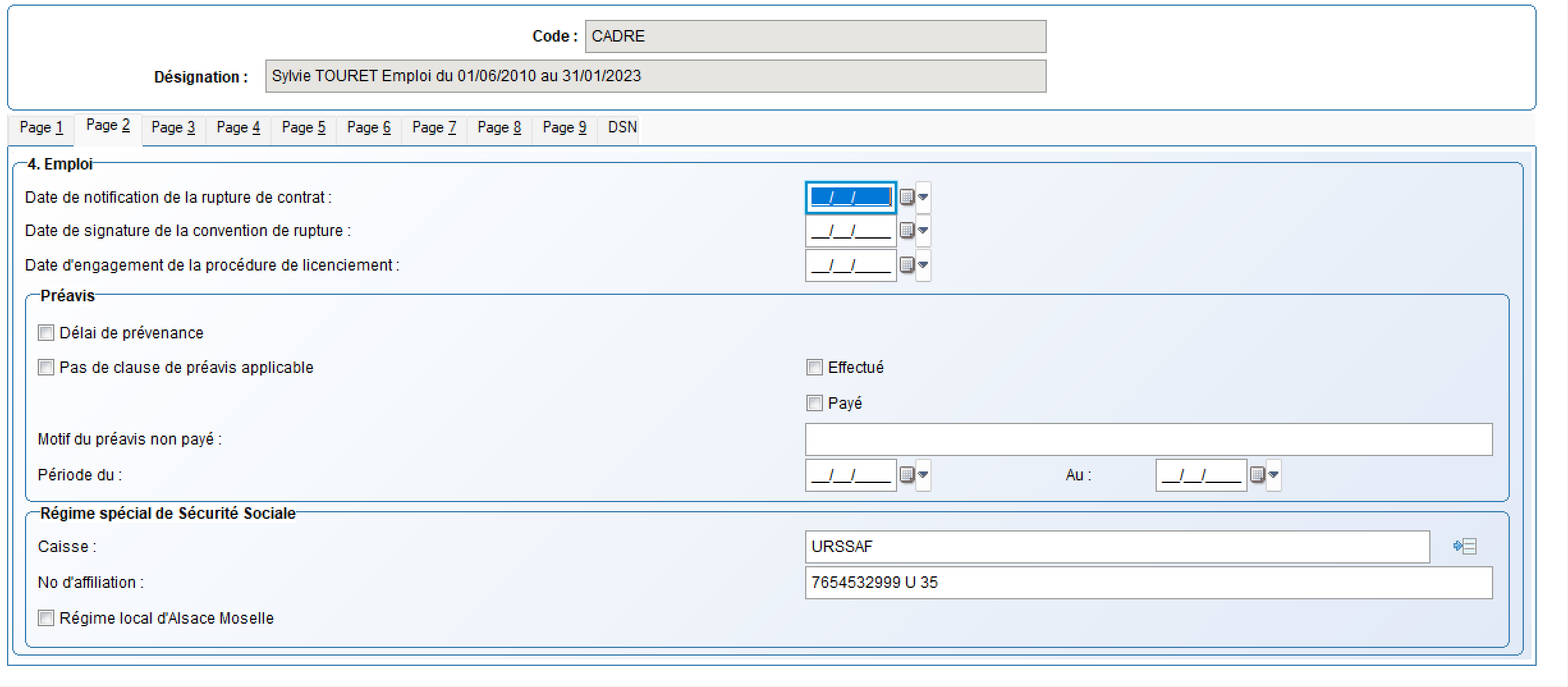Tick Pas de clause de préavis applicable

(x=46, y=367)
